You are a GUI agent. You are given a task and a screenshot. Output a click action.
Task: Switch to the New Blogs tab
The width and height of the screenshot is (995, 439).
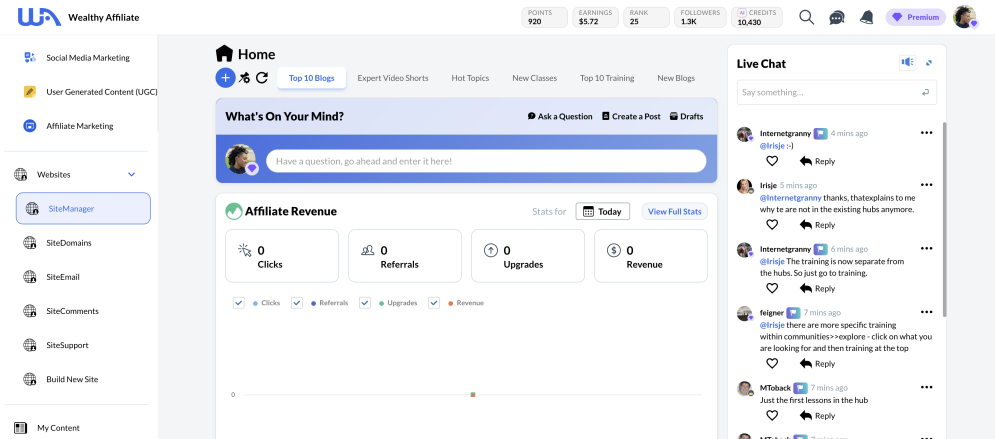[676, 78]
